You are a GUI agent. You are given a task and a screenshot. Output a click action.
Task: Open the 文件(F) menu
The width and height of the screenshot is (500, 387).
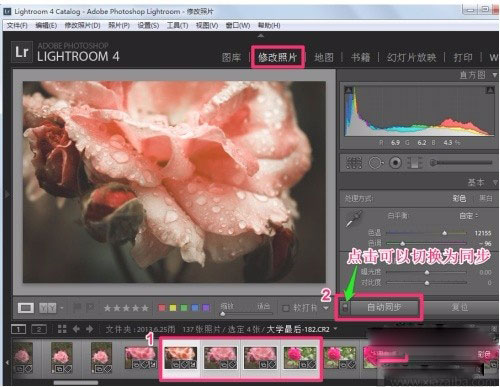[x=17, y=25]
